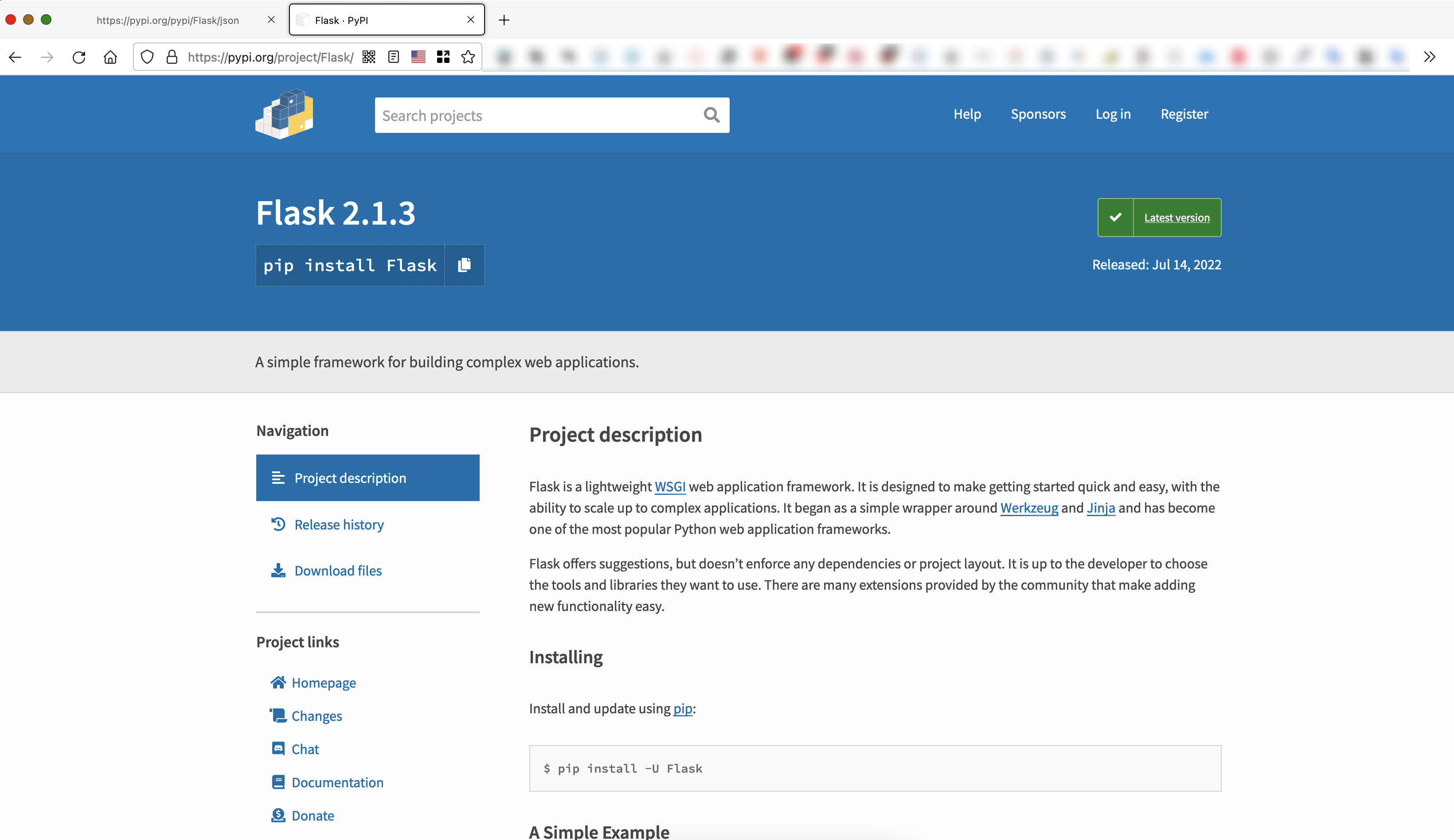Open the QR code icon in the address bar

(369, 57)
